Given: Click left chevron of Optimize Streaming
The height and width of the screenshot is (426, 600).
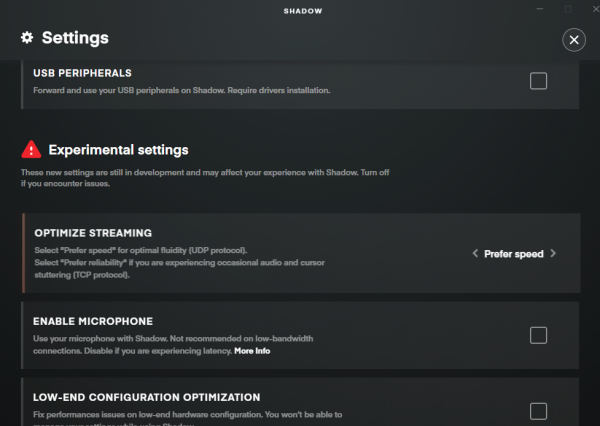Looking at the screenshot, I should tap(475, 254).
